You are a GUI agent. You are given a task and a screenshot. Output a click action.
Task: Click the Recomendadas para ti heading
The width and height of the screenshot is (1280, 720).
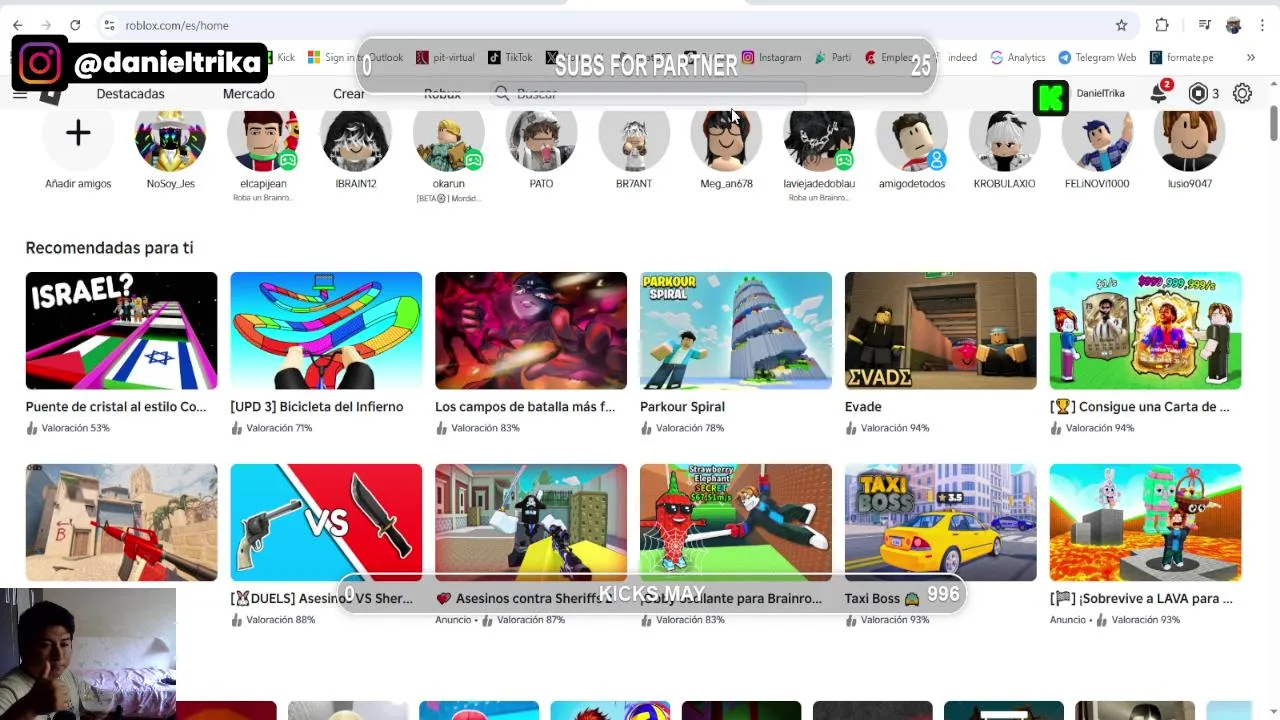coord(109,248)
